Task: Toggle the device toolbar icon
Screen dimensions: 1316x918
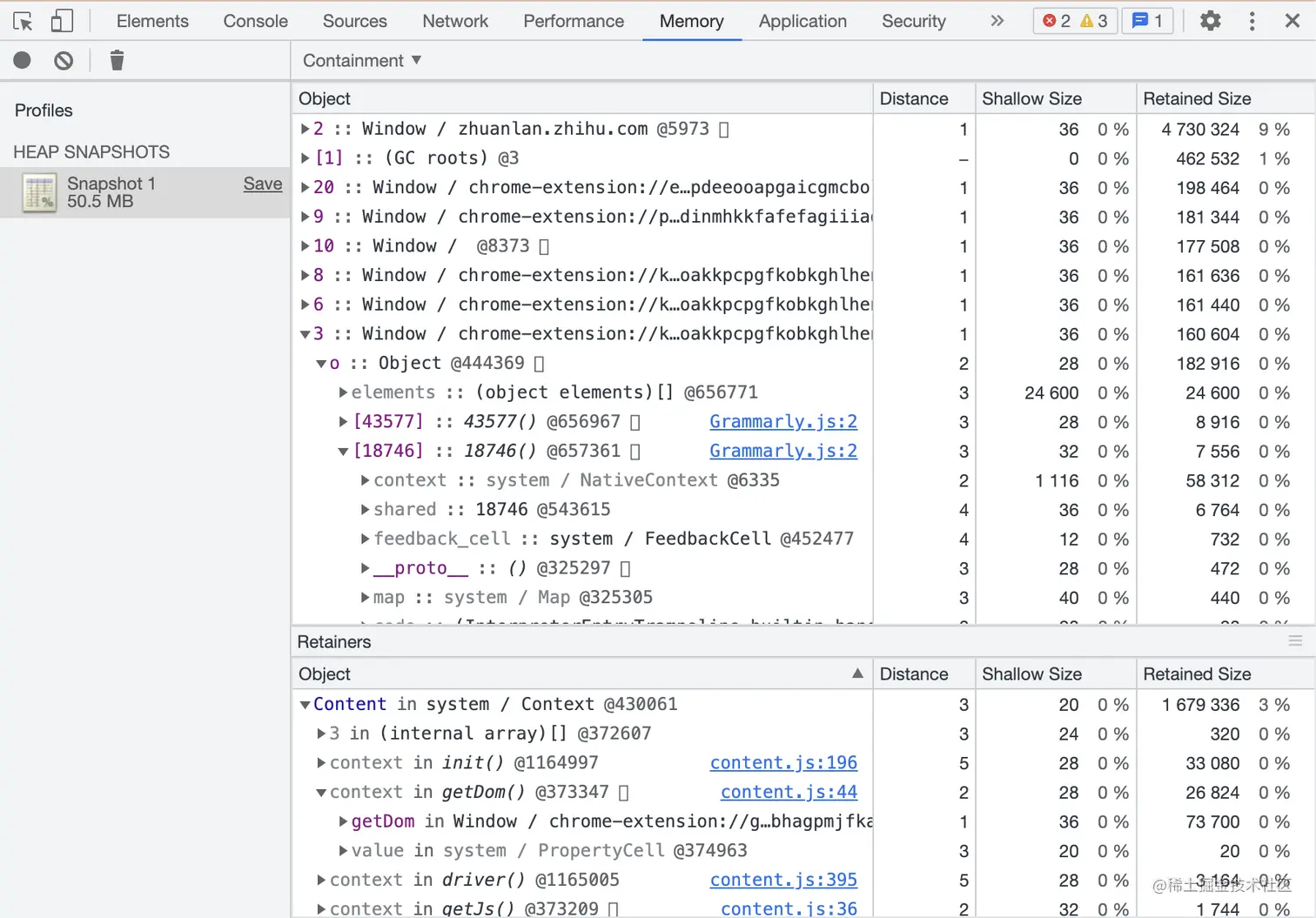Action: 62,21
